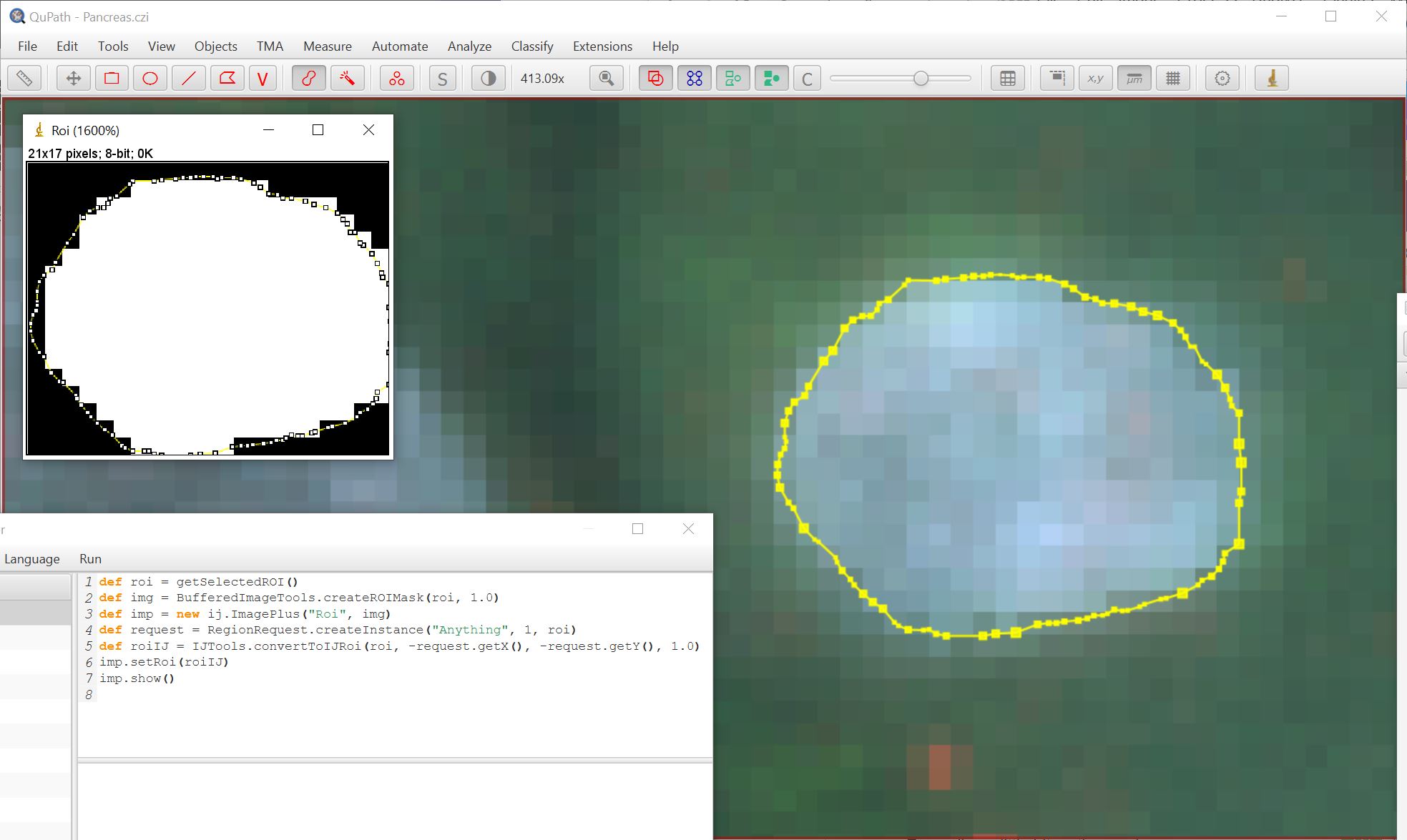Toggle pixel classification overlay C button
The width and height of the screenshot is (1407, 840).
click(808, 78)
